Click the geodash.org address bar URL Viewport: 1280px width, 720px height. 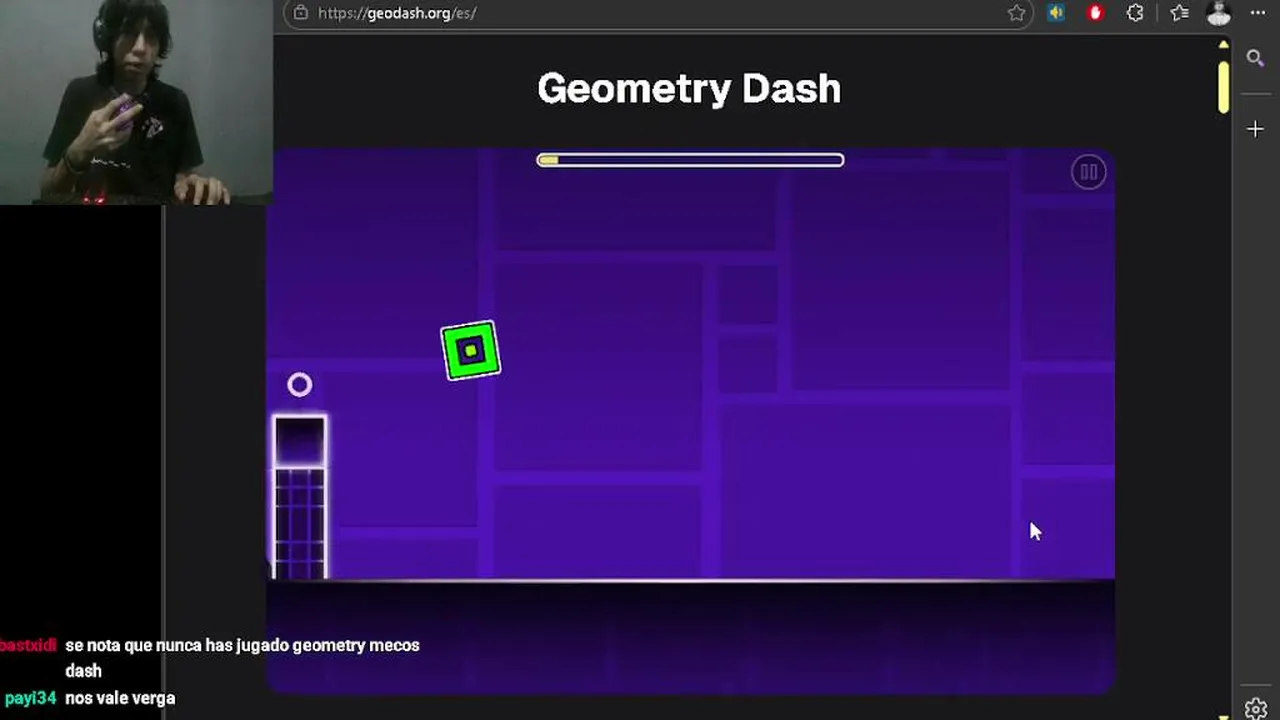click(x=397, y=13)
